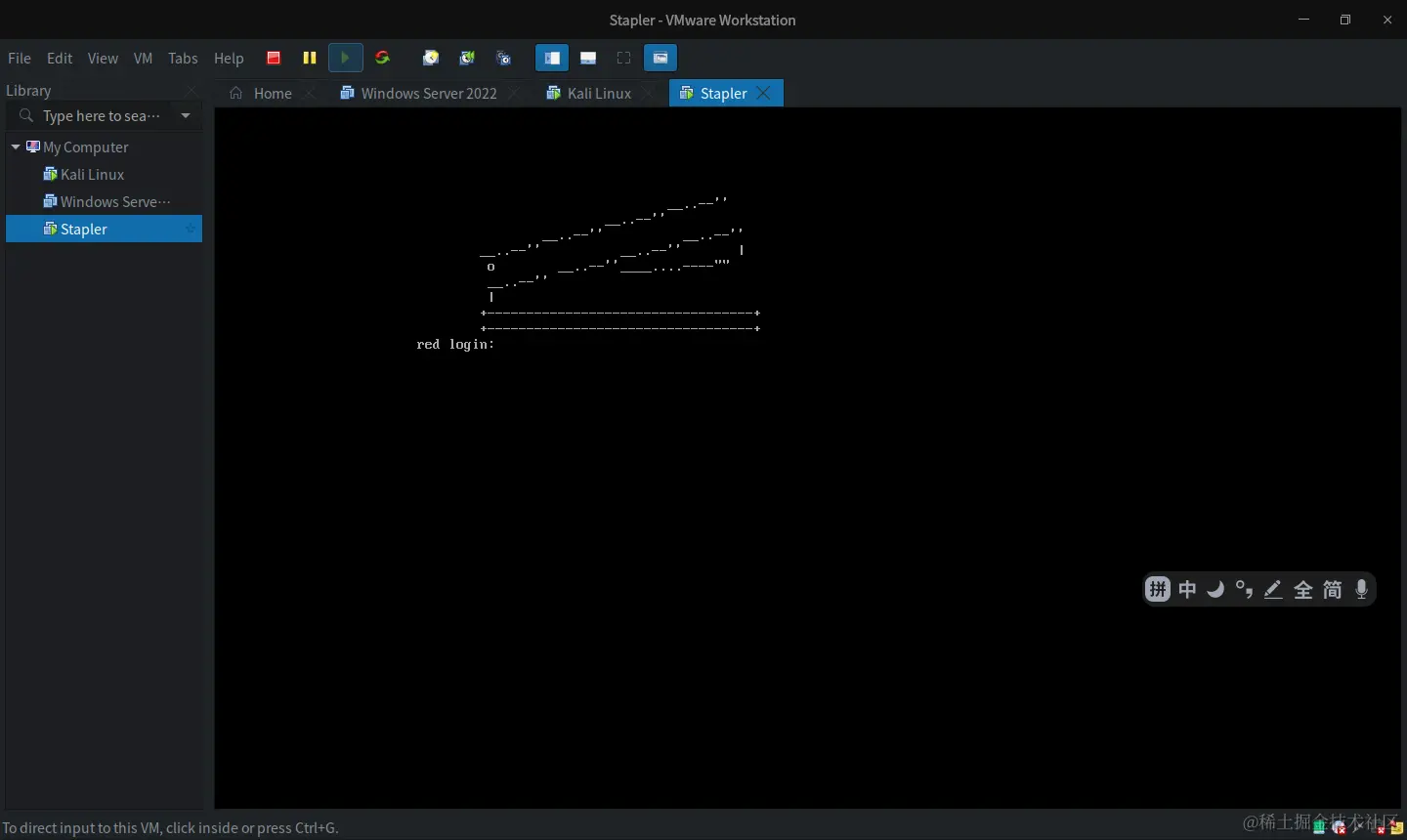
Task: Minimize the VMware Workstation window
Action: pyautogui.click(x=1303, y=20)
